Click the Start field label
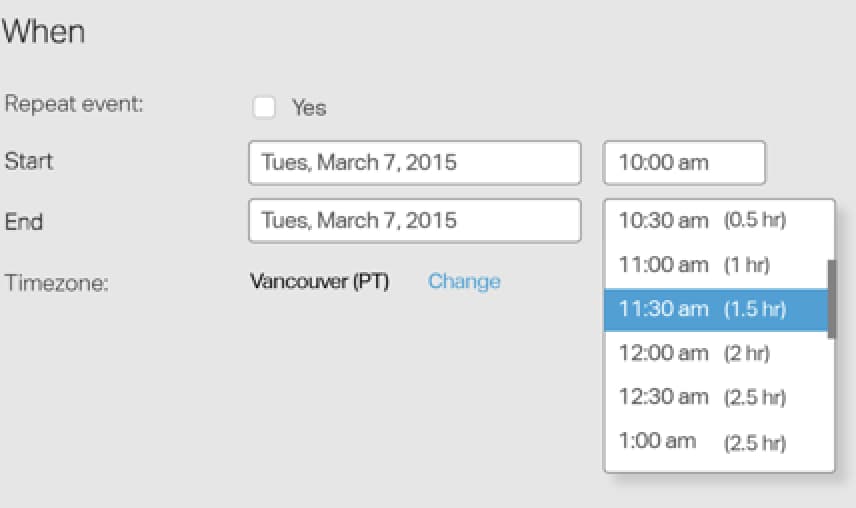 (29, 161)
